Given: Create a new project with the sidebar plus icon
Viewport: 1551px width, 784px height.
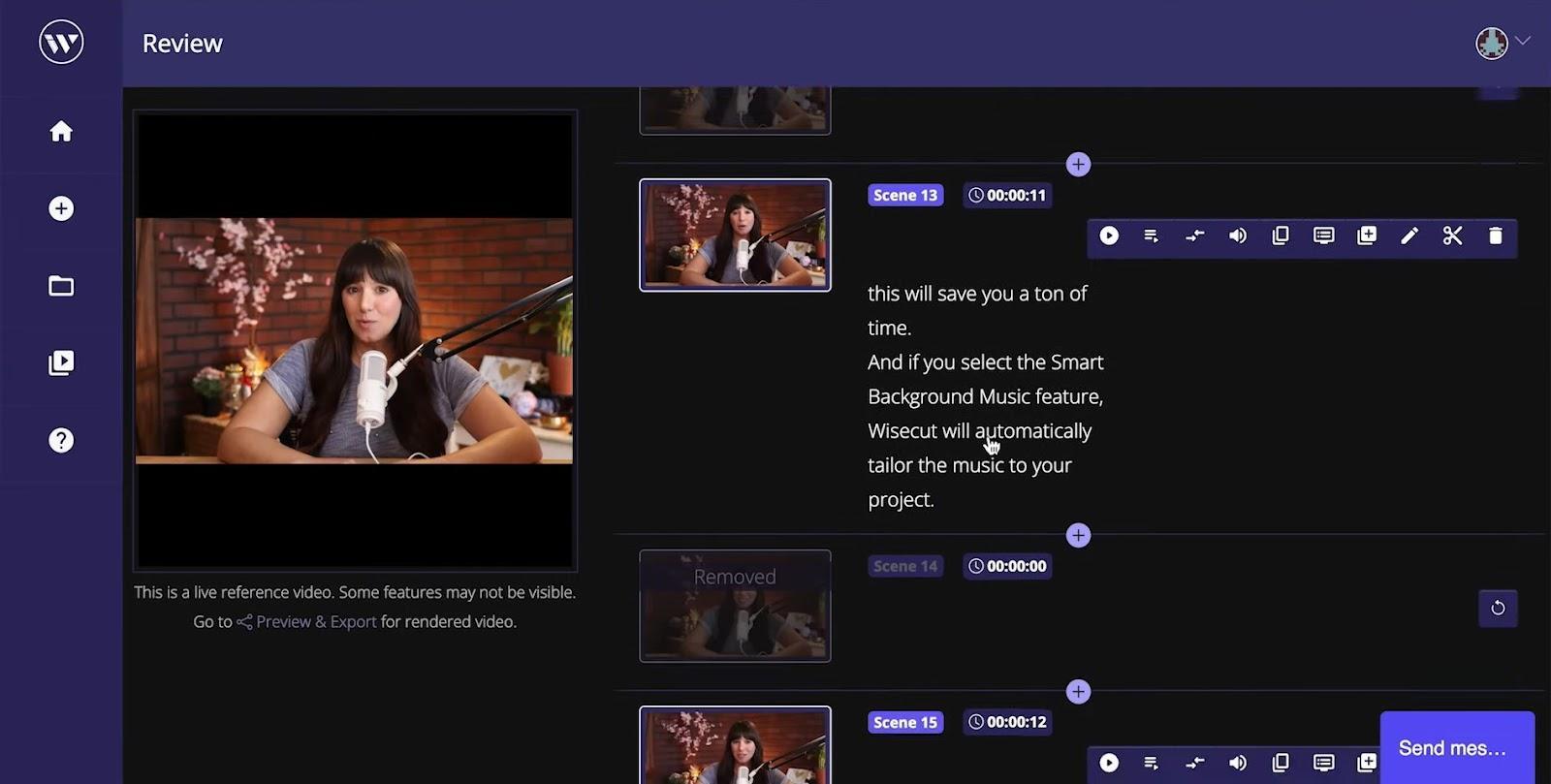Looking at the screenshot, I should pyautogui.click(x=61, y=208).
